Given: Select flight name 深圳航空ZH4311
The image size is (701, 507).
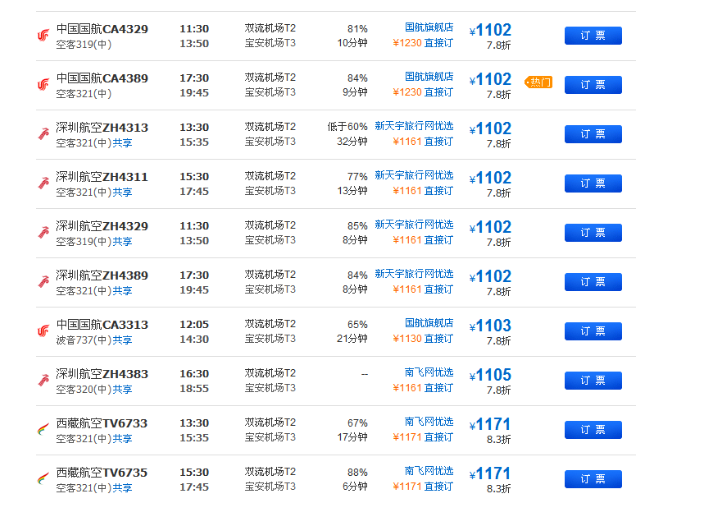Looking at the screenshot, I should click(x=102, y=177).
